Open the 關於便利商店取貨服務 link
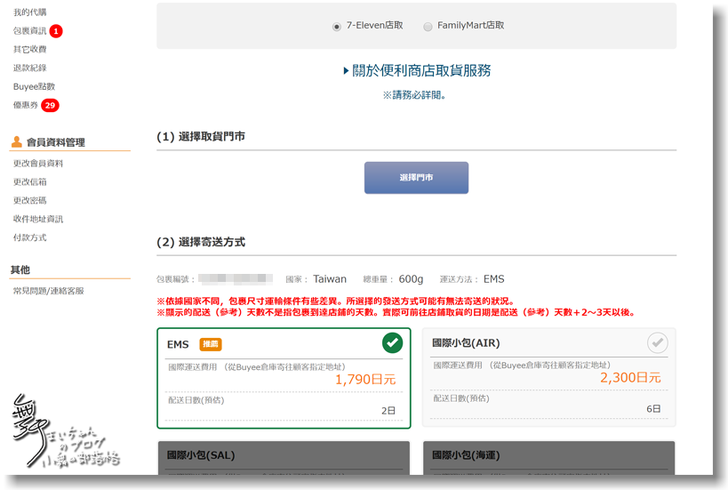728x490 pixels. pyautogui.click(x=421, y=71)
